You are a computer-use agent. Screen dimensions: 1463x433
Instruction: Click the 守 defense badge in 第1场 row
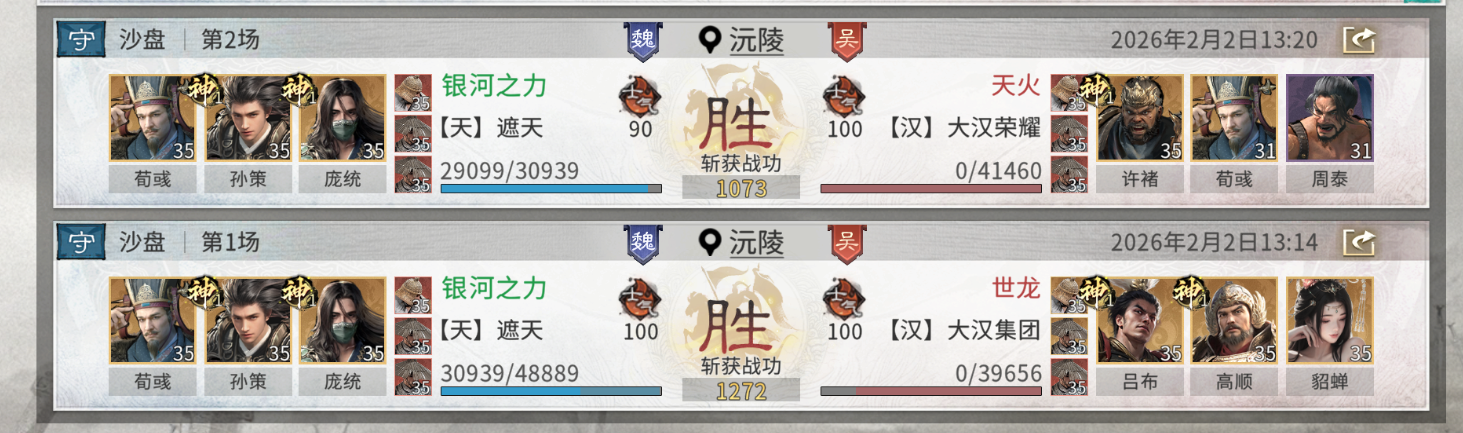[x=81, y=242]
